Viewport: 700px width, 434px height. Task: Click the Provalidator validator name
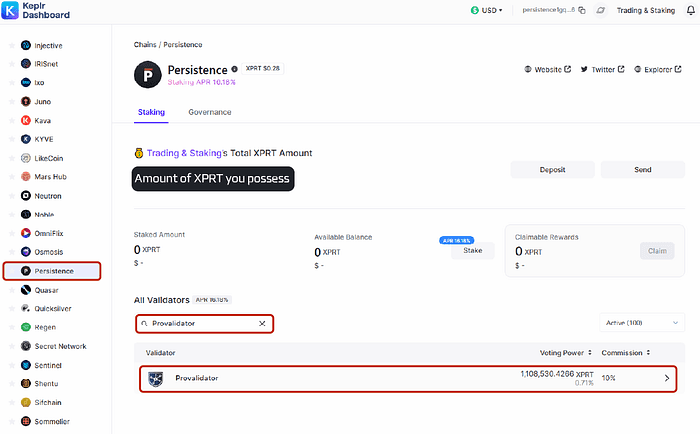pyautogui.click(x=196, y=378)
